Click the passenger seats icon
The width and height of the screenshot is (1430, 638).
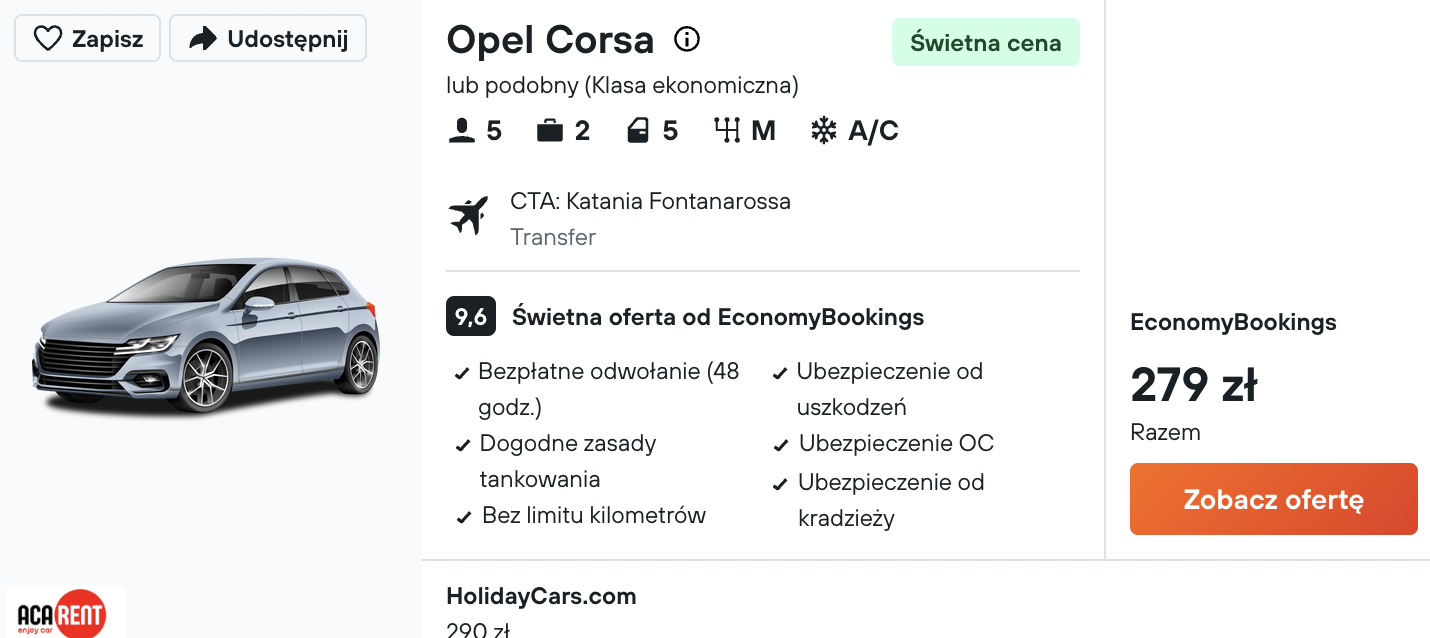click(x=462, y=131)
